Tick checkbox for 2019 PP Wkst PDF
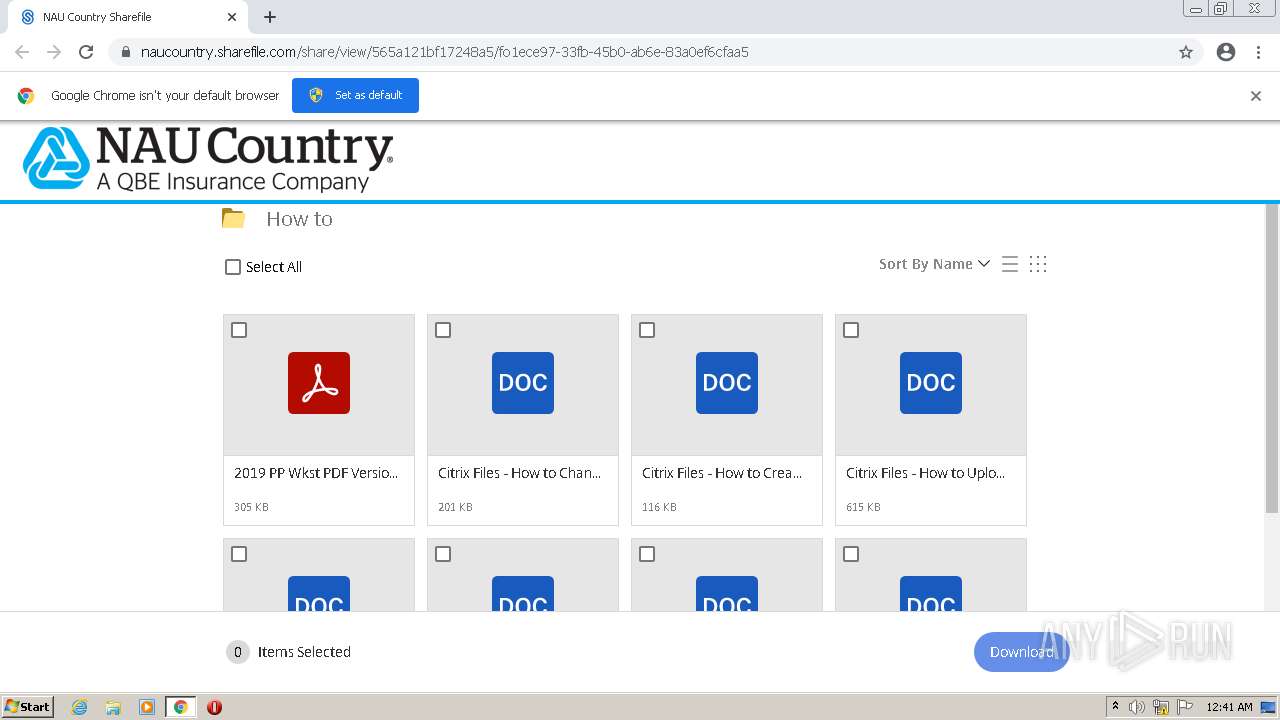 (x=239, y=330)
